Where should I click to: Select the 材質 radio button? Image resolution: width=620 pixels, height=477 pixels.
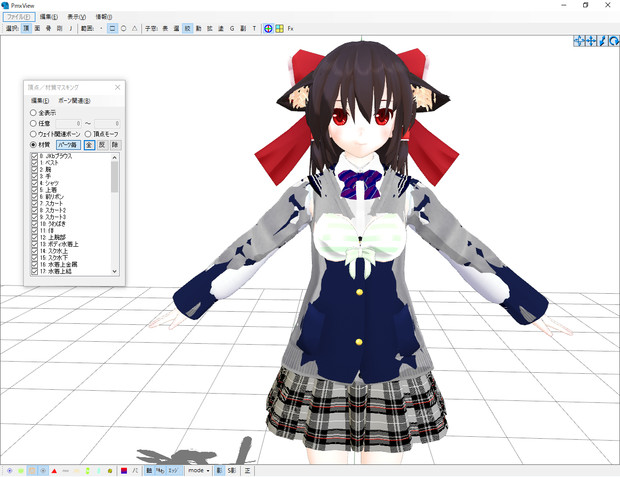coord(33,145)
